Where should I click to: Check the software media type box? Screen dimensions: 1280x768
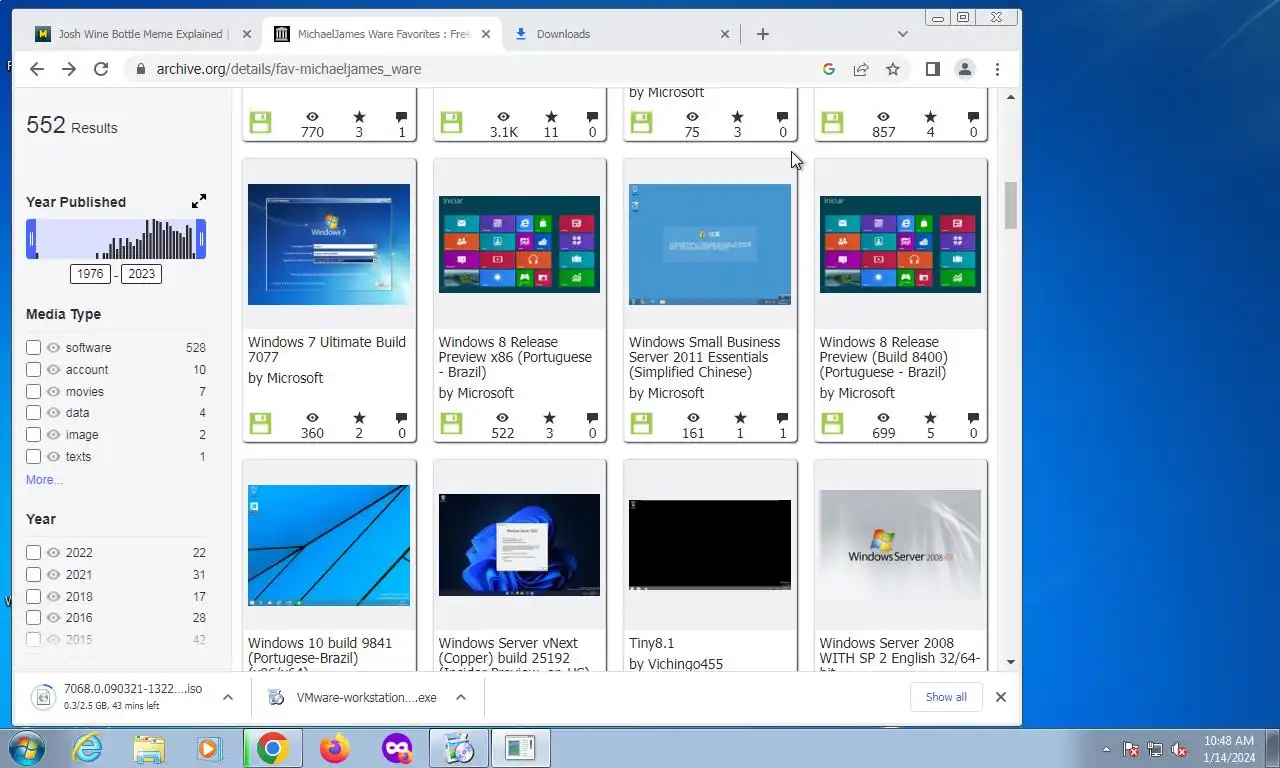tap(33, 347)
